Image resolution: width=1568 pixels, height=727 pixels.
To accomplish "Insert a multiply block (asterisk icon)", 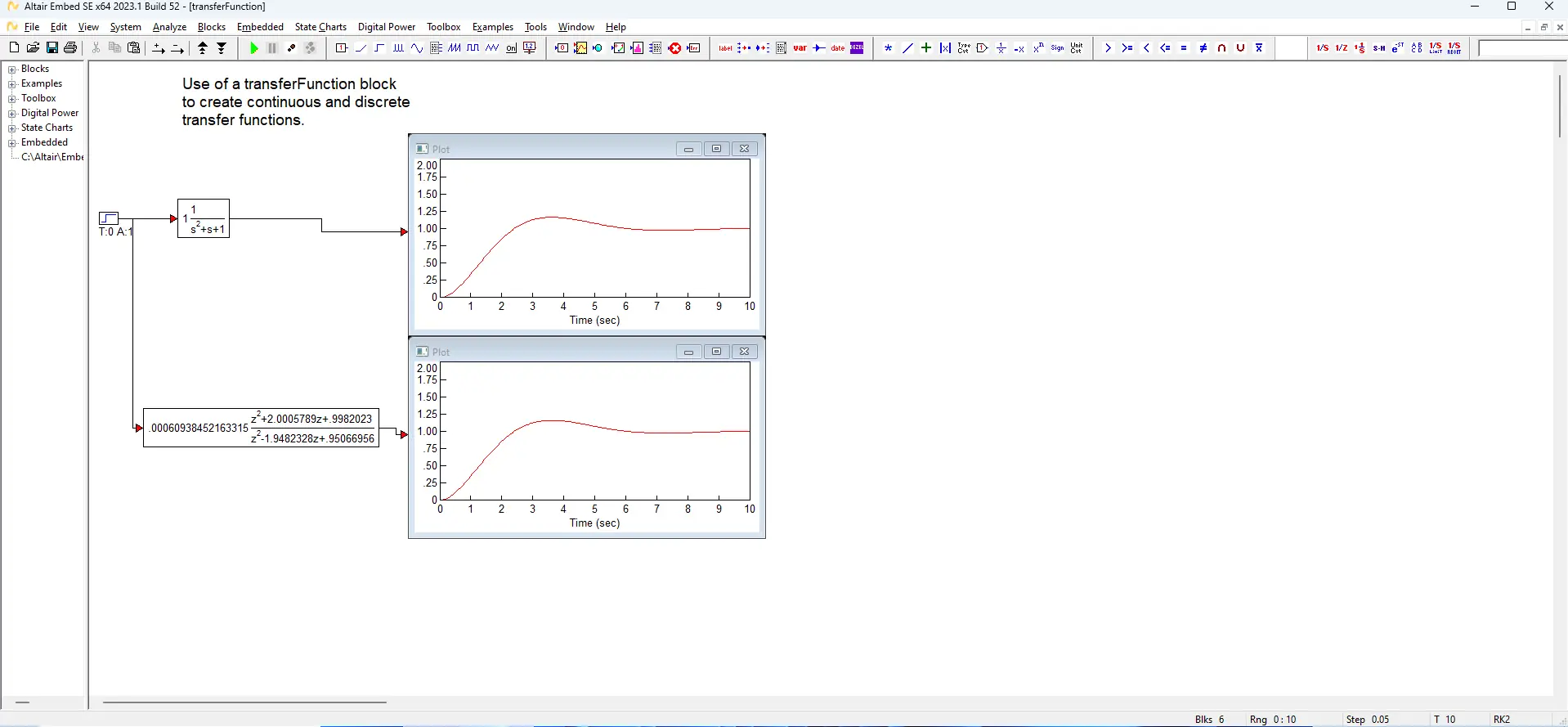I will (889, 48).
